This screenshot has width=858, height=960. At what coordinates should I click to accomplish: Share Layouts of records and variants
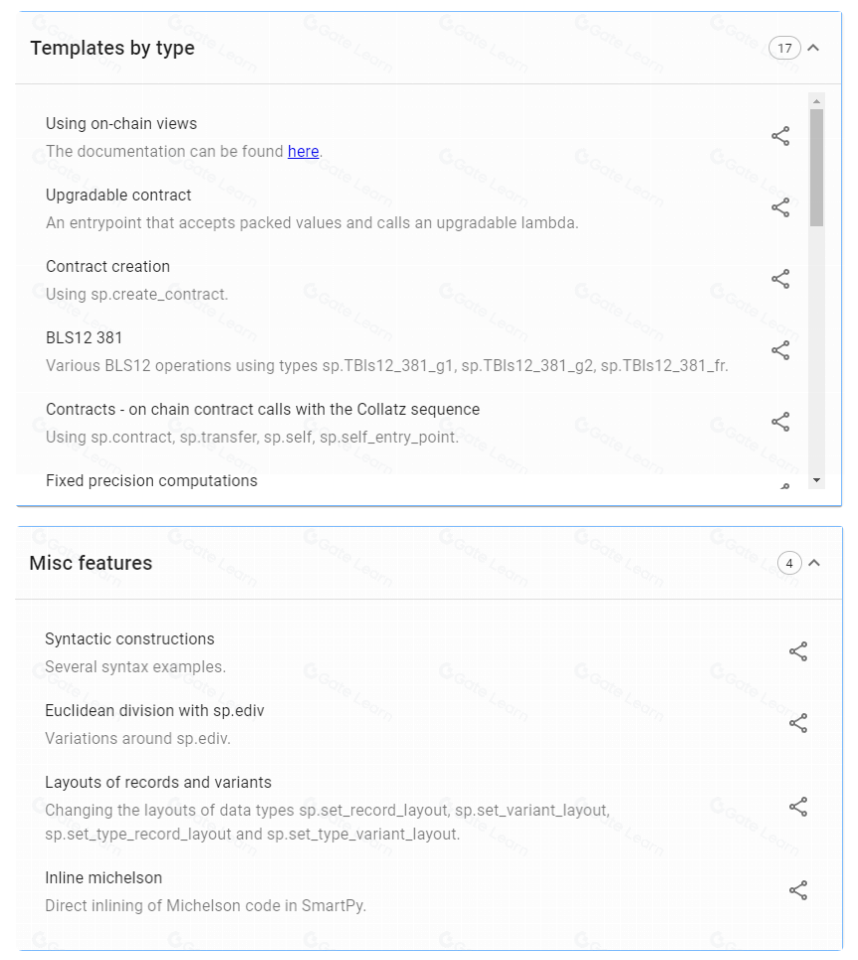798,807
